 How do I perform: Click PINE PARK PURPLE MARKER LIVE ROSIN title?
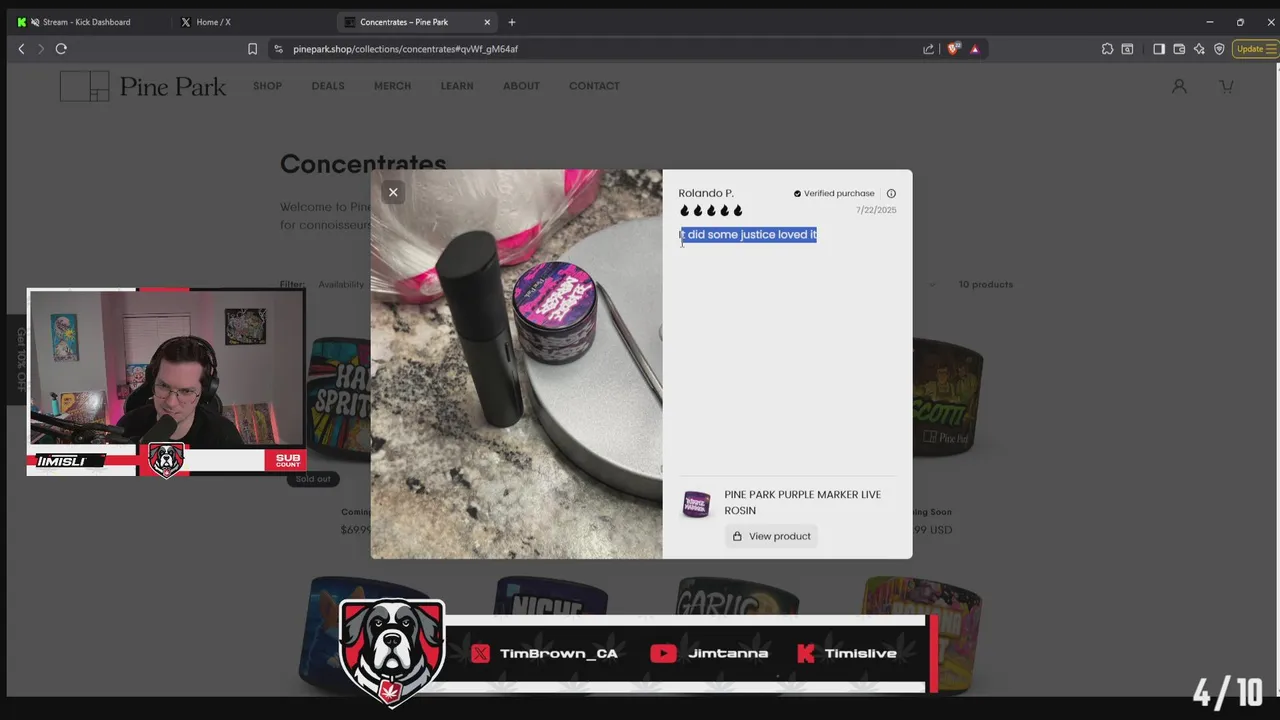(803, 503)
